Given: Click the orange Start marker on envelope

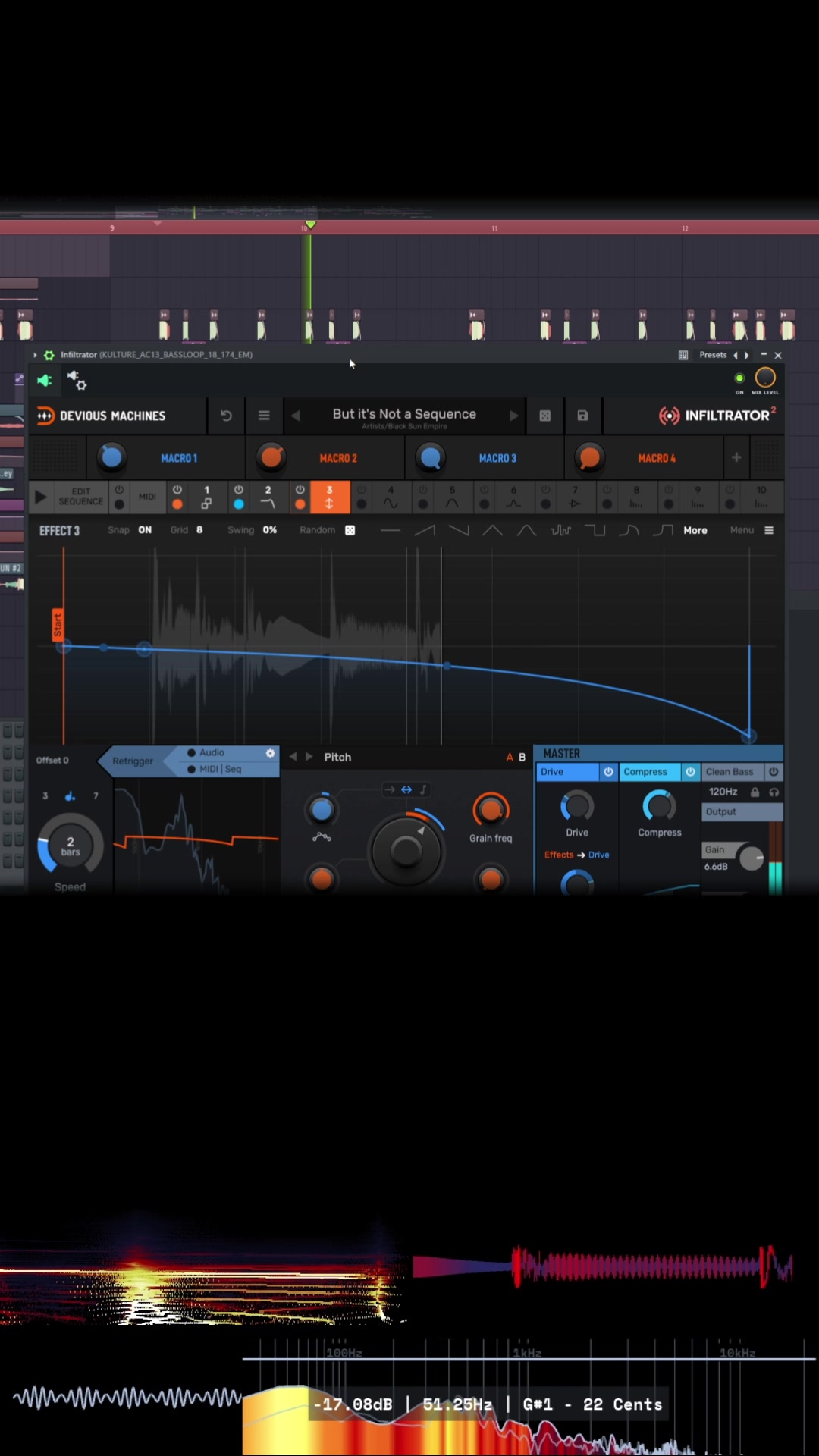Looking at the screenshot, I should pos(57,625).
